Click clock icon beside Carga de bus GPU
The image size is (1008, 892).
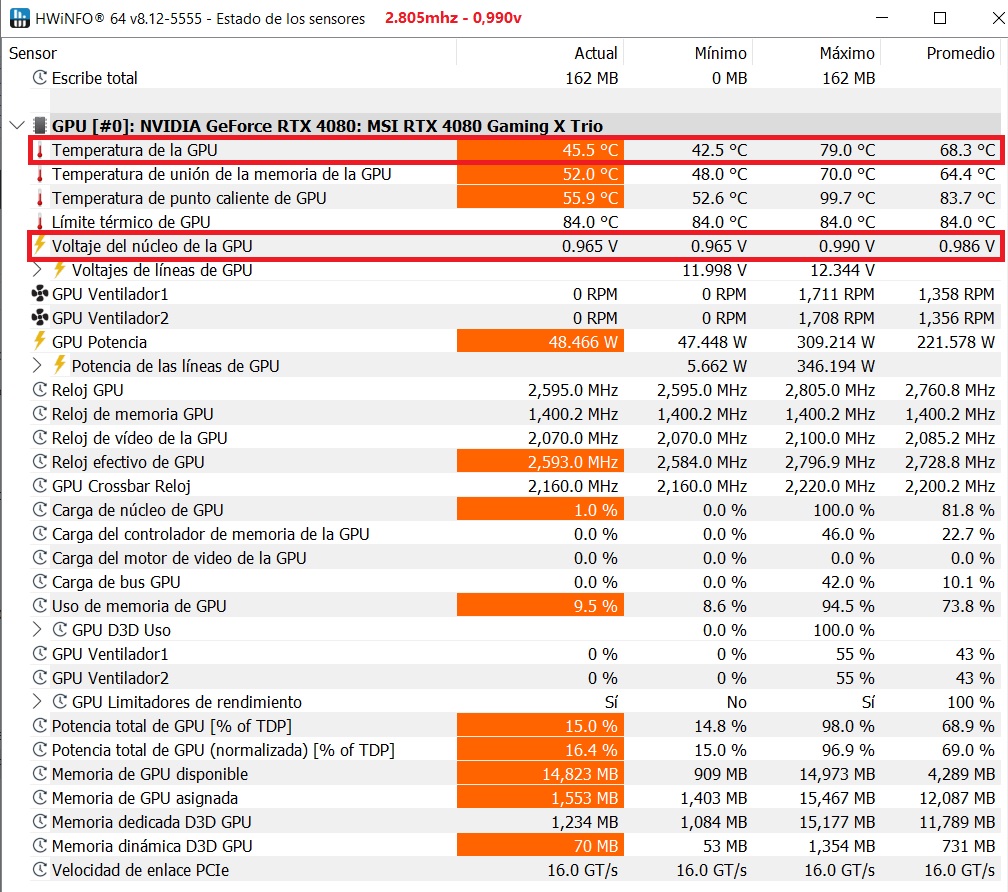40,582
